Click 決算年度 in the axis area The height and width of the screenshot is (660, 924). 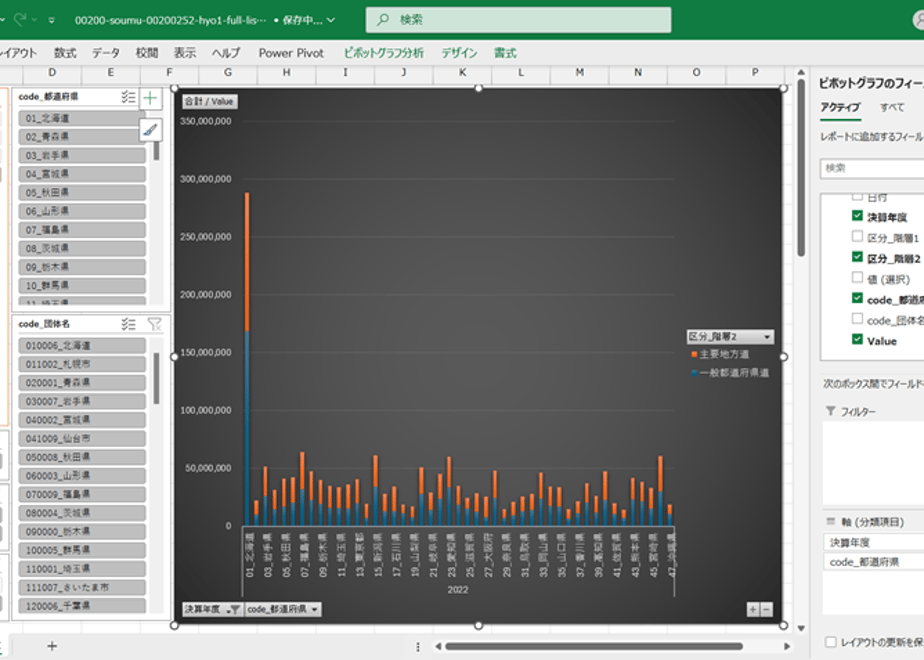pyautogui.click(x=874, y=542)
